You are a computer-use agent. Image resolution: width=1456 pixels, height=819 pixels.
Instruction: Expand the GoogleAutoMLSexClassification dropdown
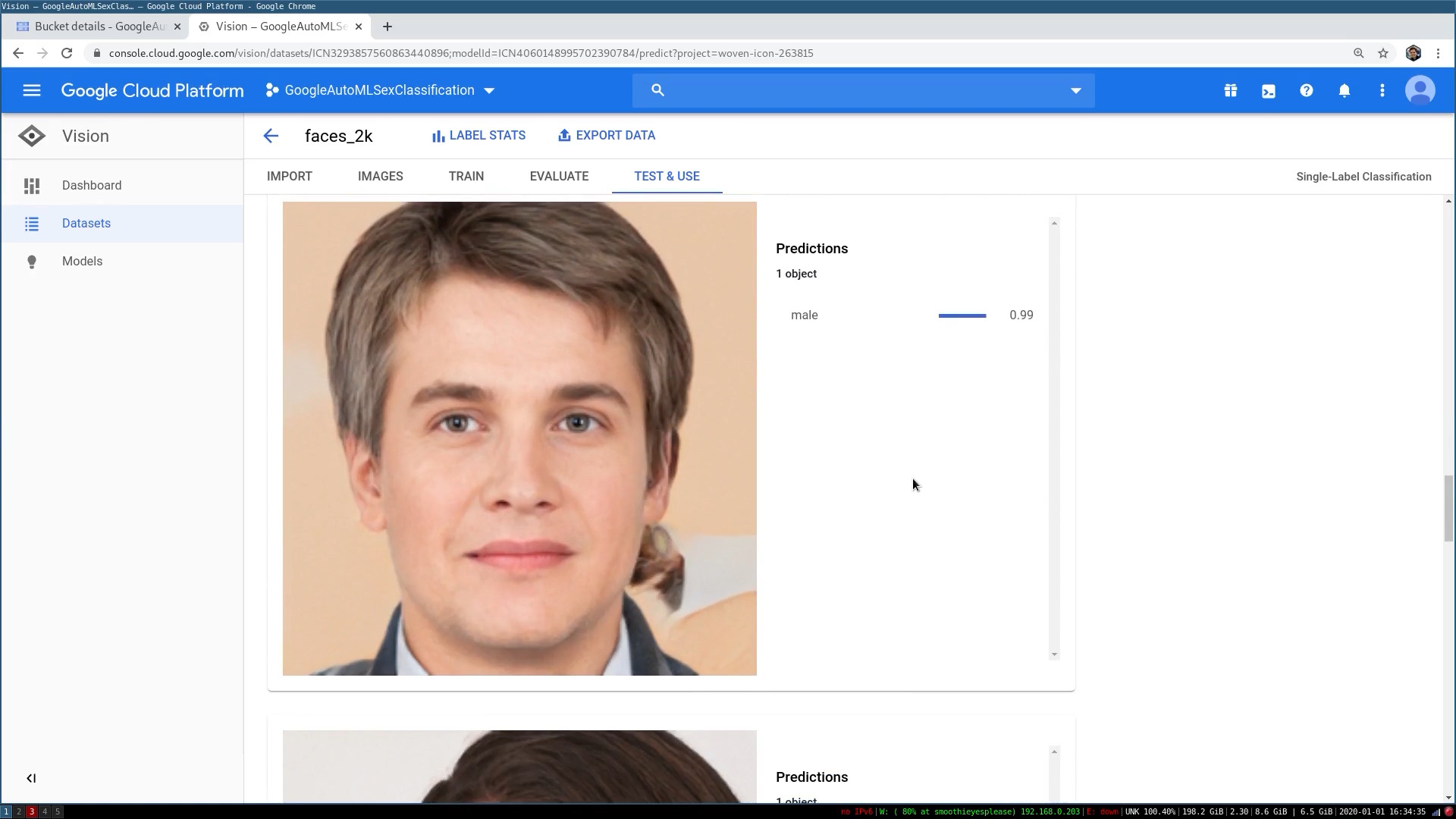coord(489,90)
